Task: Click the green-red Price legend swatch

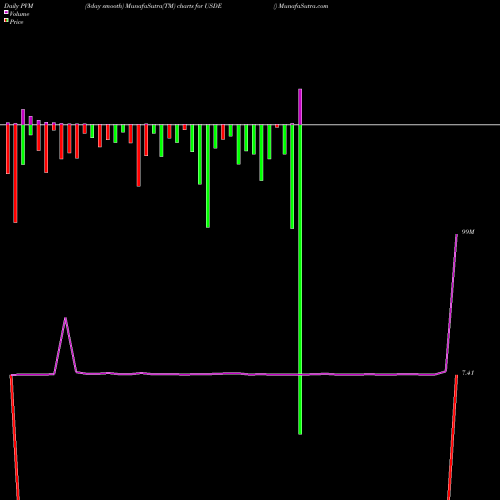Action: [6, 21]
